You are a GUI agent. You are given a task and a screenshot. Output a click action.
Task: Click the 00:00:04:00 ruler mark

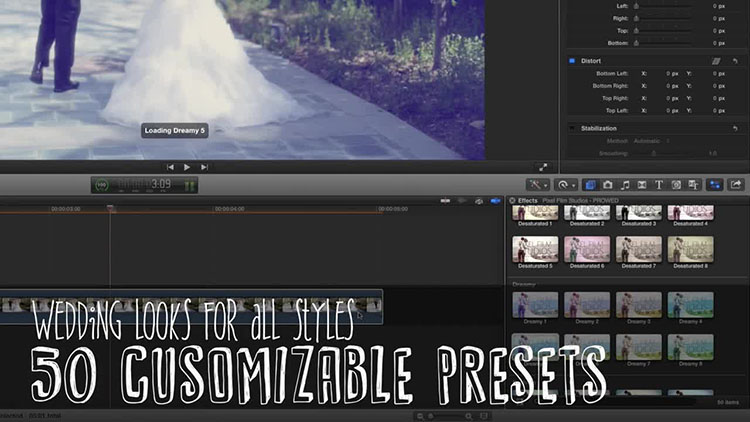click(230, 209)
